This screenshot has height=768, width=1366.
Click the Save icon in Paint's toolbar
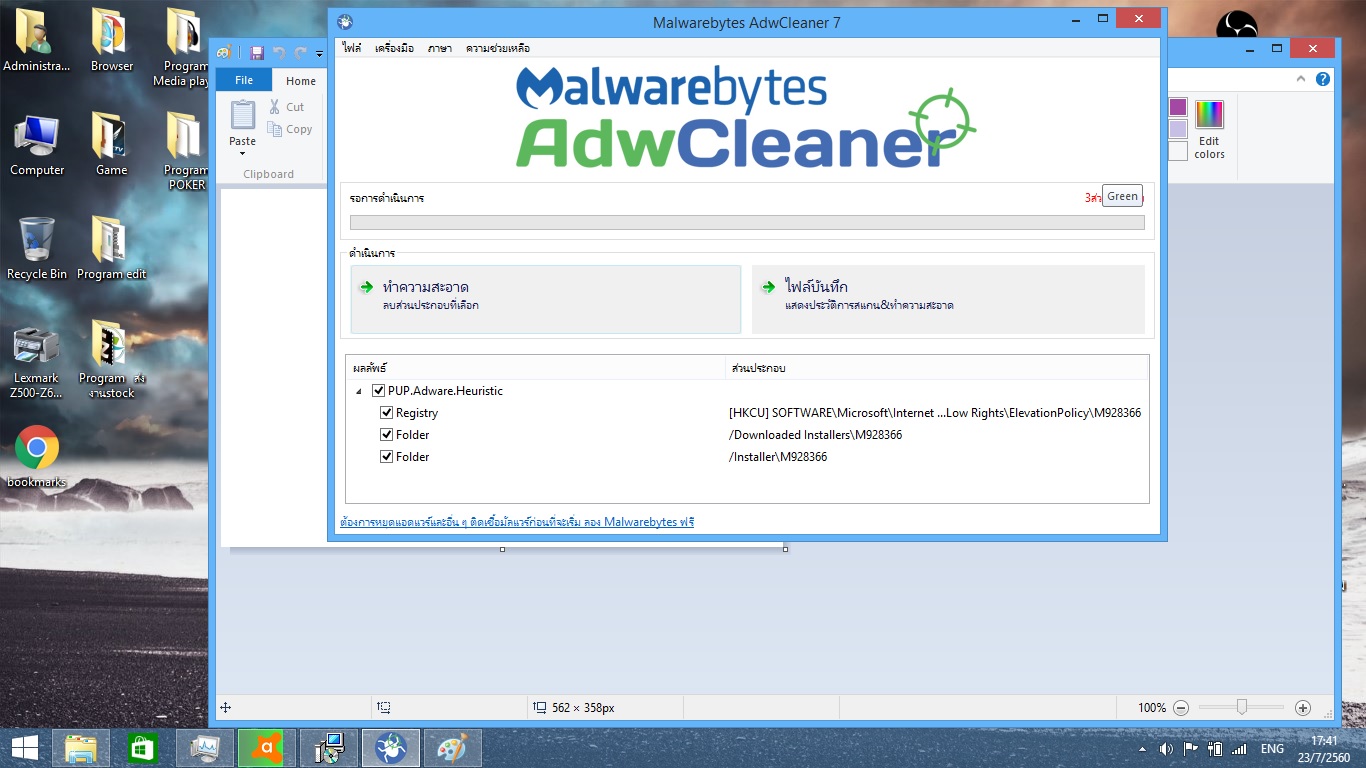point(257,53)
